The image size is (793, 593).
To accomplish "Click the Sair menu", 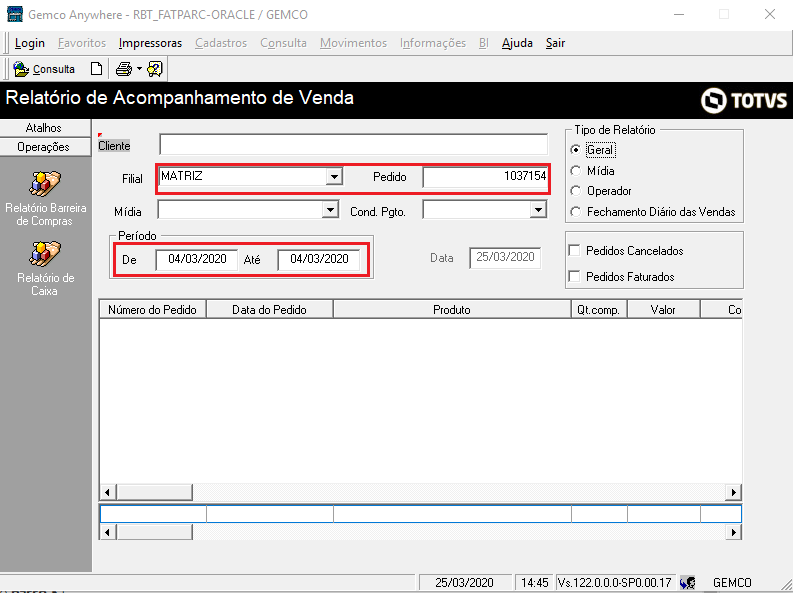I will pos(555,43).
